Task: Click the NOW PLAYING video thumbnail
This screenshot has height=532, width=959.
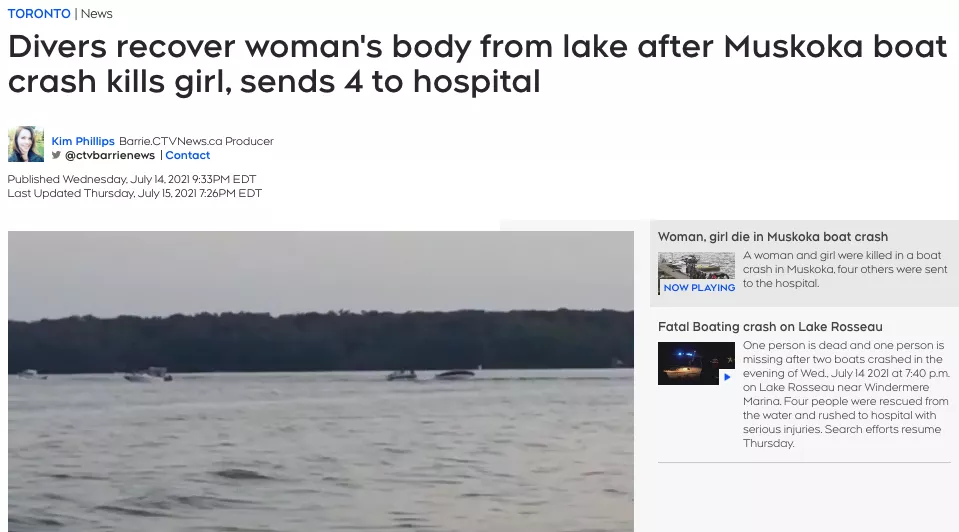Action: point(696,273)
